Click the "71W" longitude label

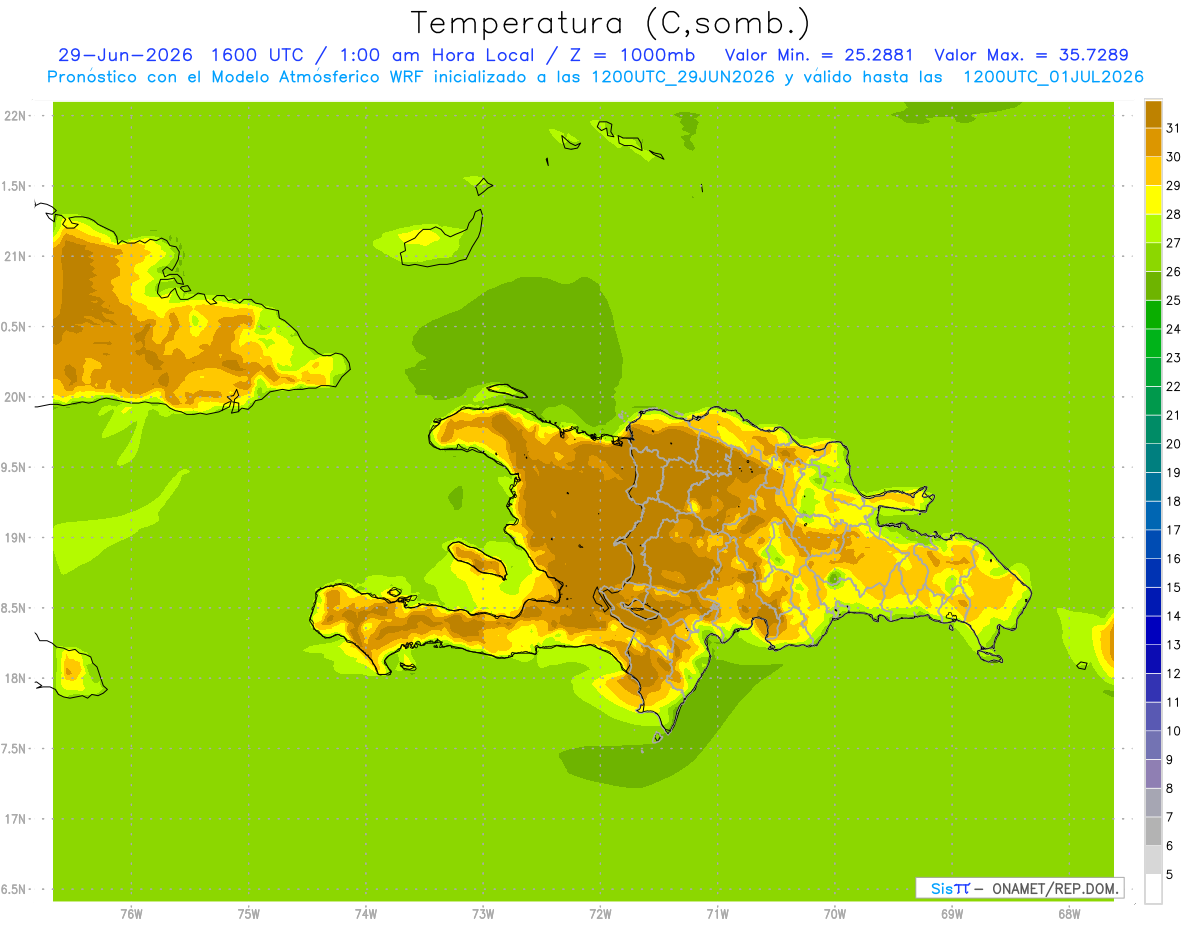pyautogui.click(x=717, y=913)
